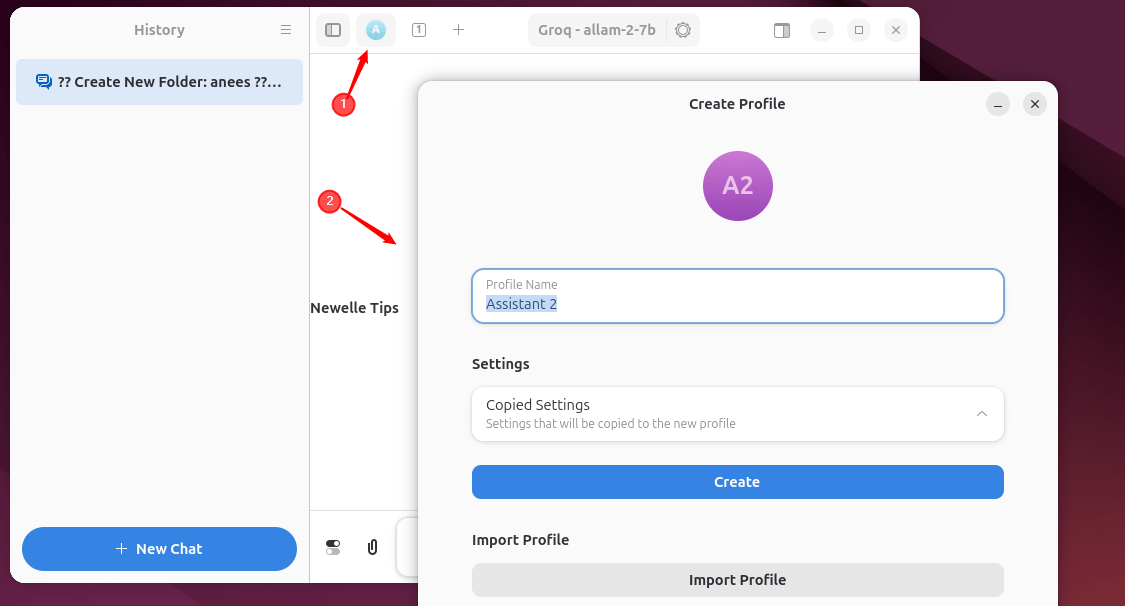The width and height of the screenshot is (1125, 606).
Task: Minimize the Create Profile dialog
Action: 997,104
